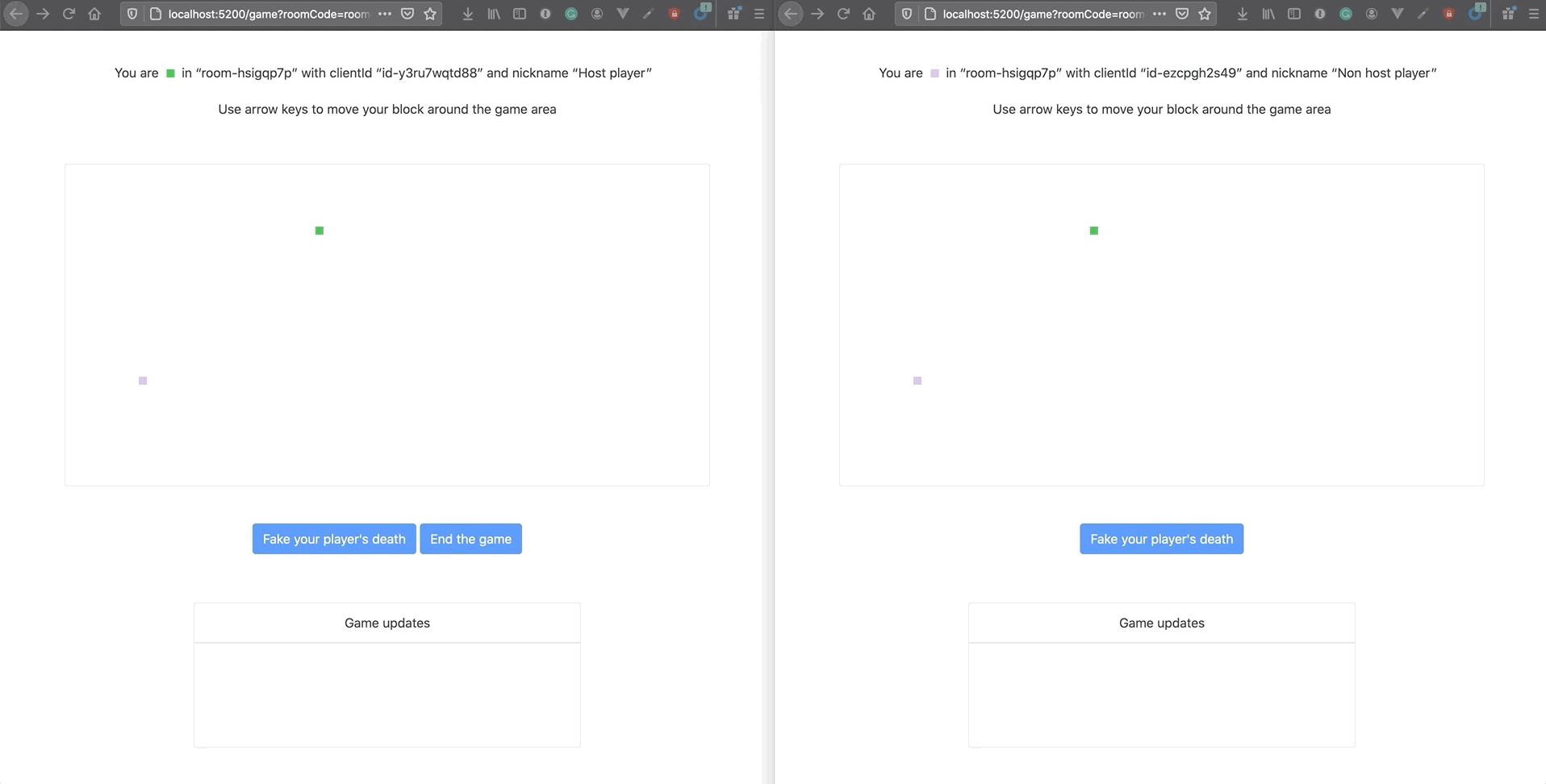Click green block in Non host player's game area
Viewport: 1546px width, 784px height.
coord(1094,231)
